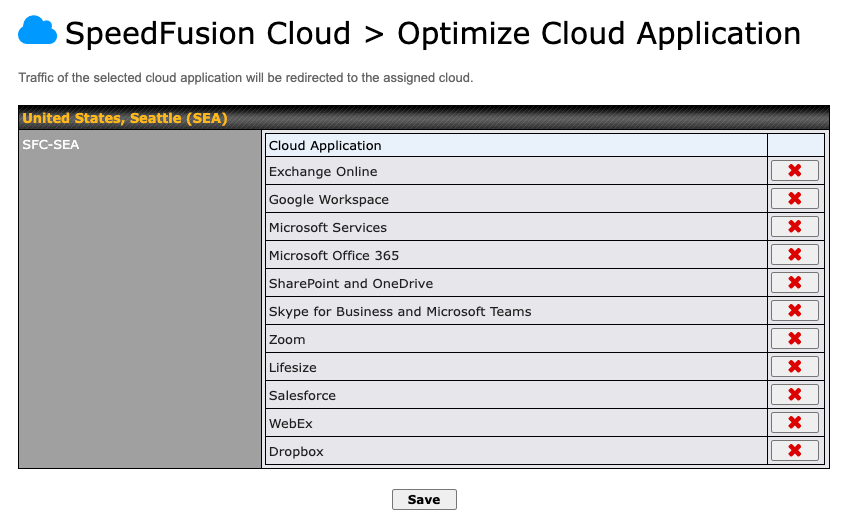Remove SharePoint and OneDrive entry
Viewport: 856px width, 524px height.
point(795,283)
